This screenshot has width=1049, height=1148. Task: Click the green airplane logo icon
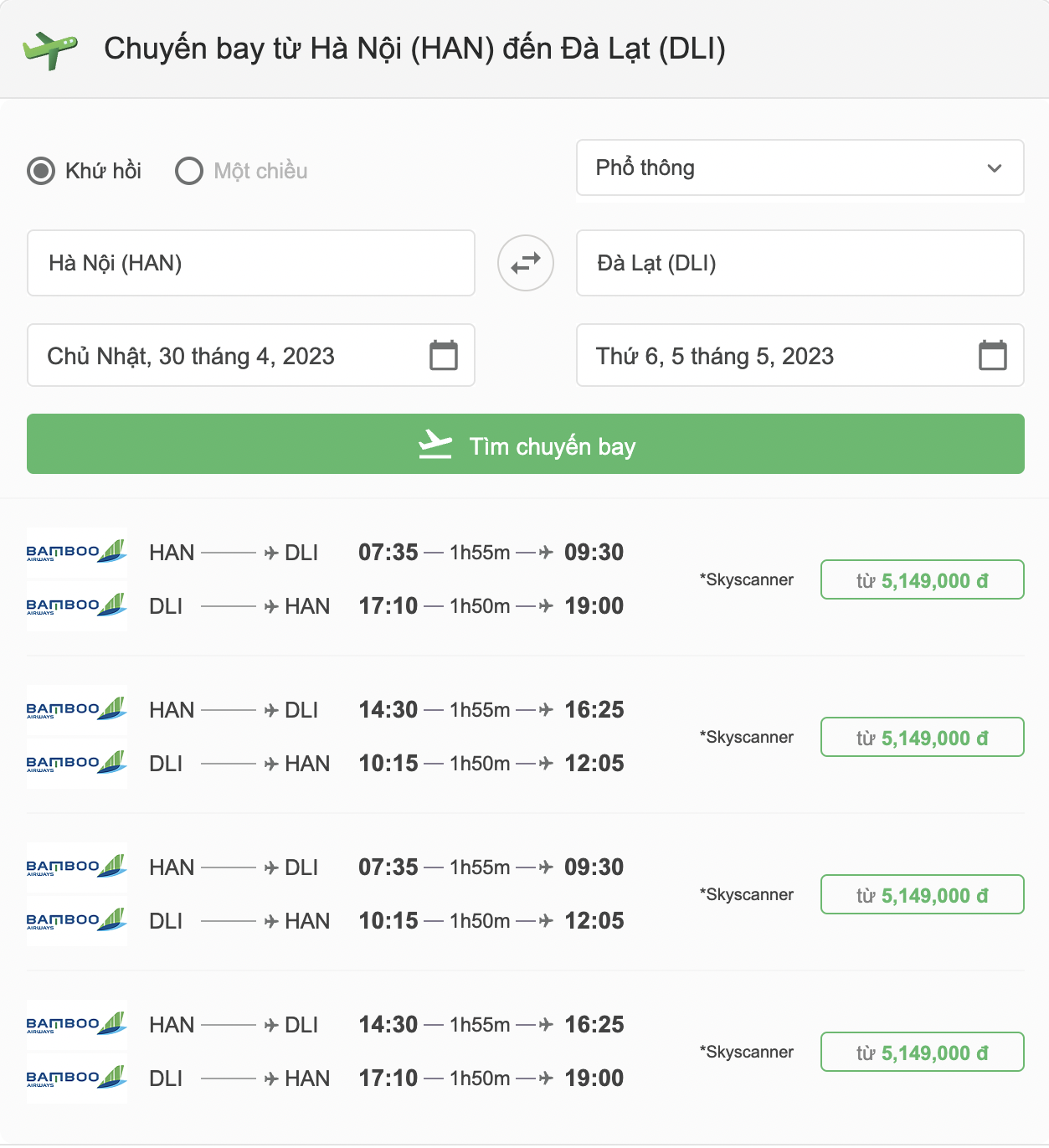[x=50, y=49]
